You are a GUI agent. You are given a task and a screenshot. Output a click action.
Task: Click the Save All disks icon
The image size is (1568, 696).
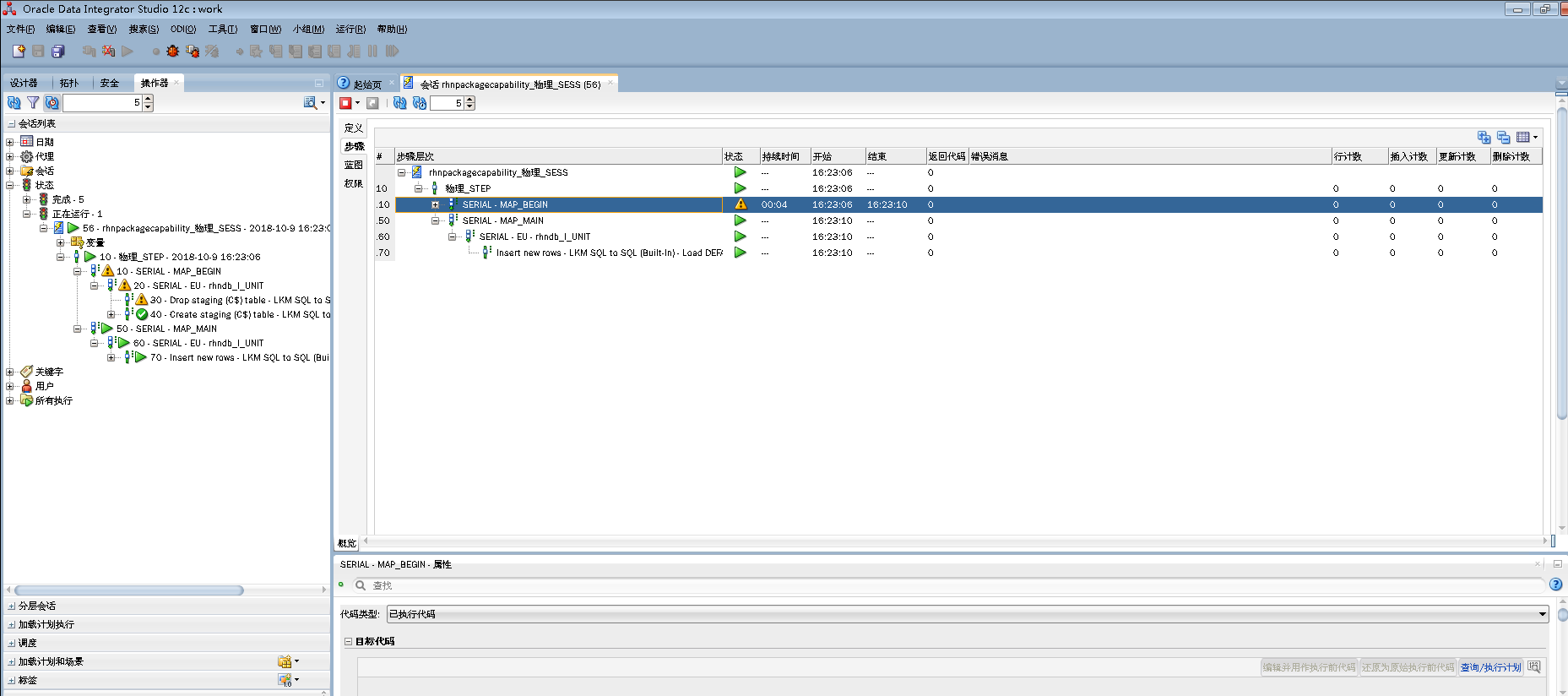pos(58,52)
